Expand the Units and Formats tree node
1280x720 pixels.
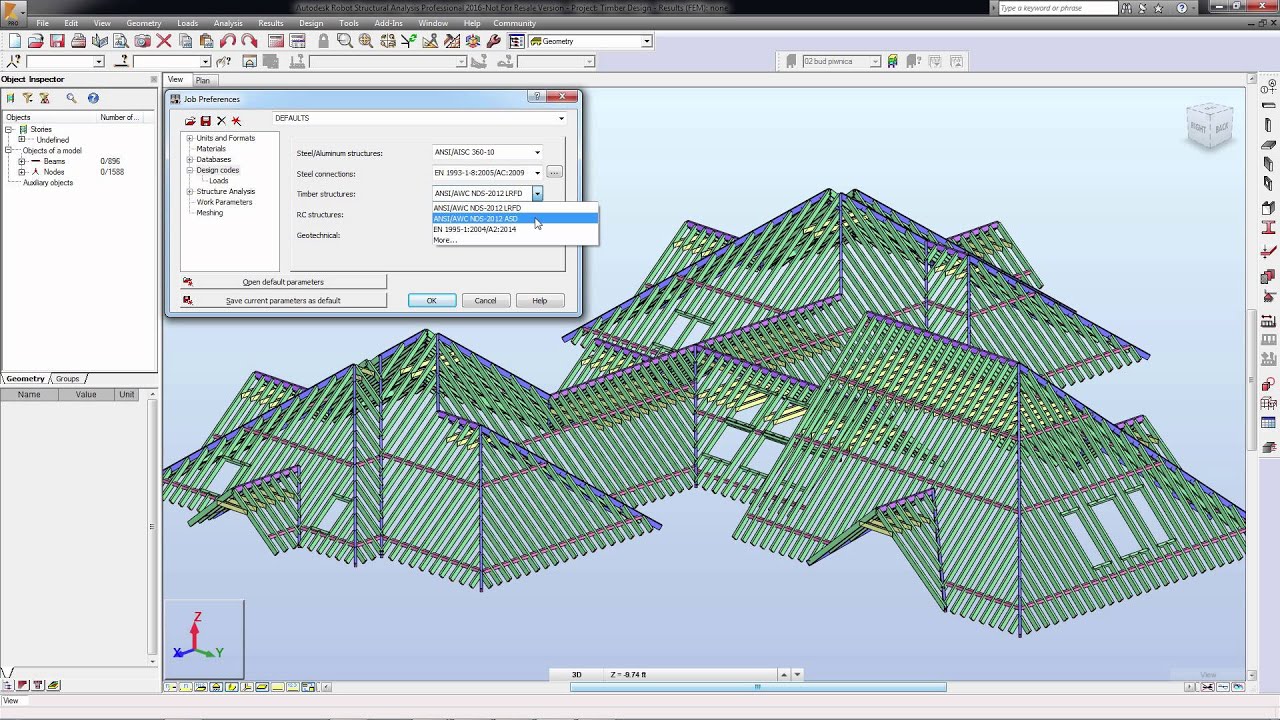[x=189, y=138]
